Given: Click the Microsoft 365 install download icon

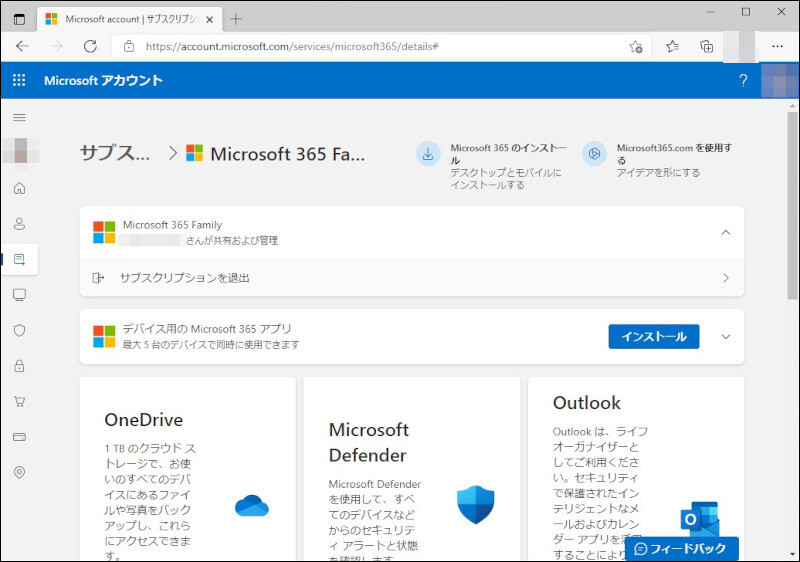Looking at the screenshot, I should click(428, 154).
